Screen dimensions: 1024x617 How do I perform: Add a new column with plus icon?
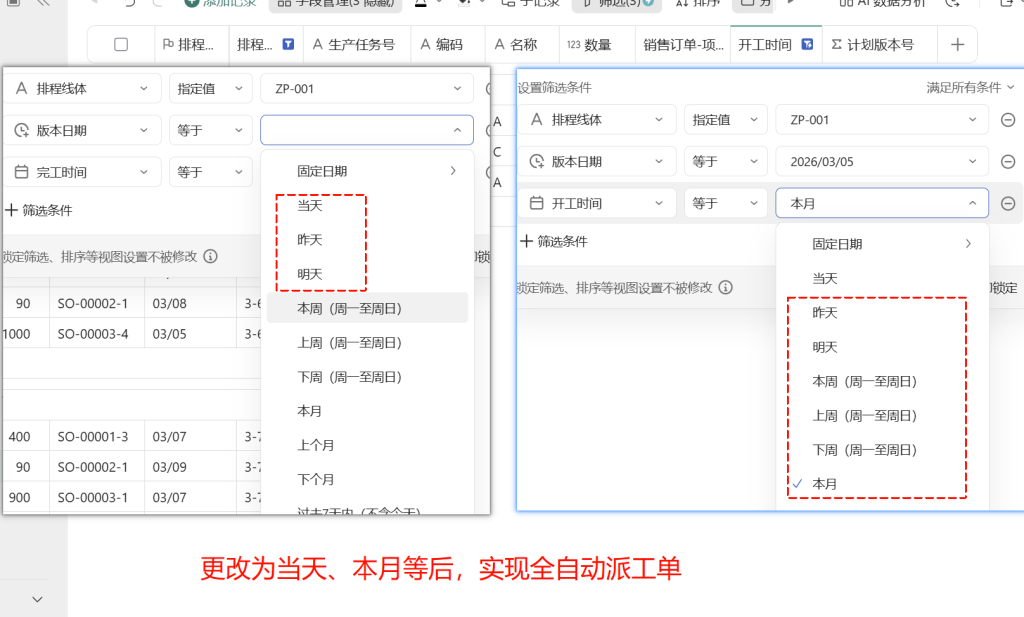click(957, 44)
